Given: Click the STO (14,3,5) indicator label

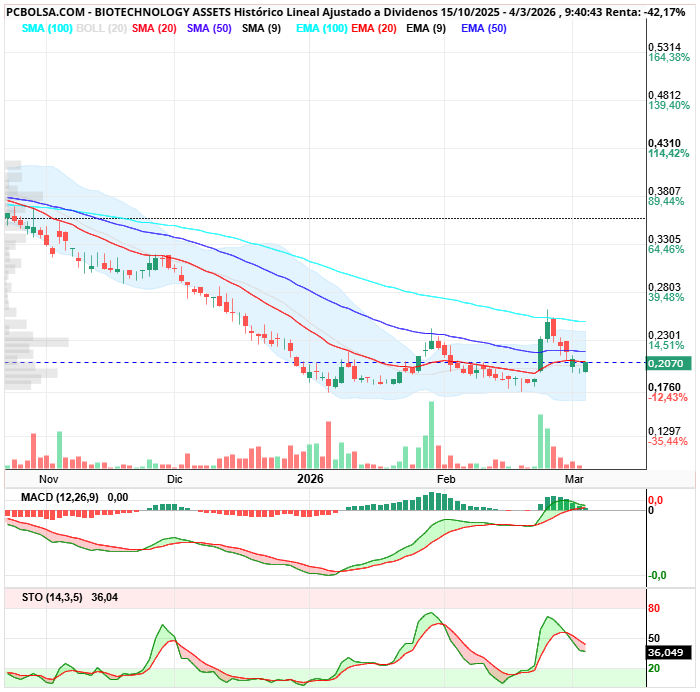Looking at the screenshot, I should [x=52, y=597].
